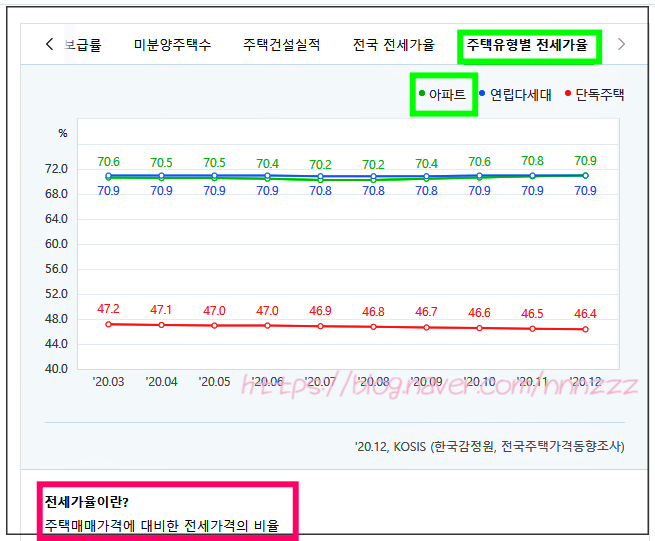
Task: Click x-axis label '20.03
Action: (x=109, y=382)
